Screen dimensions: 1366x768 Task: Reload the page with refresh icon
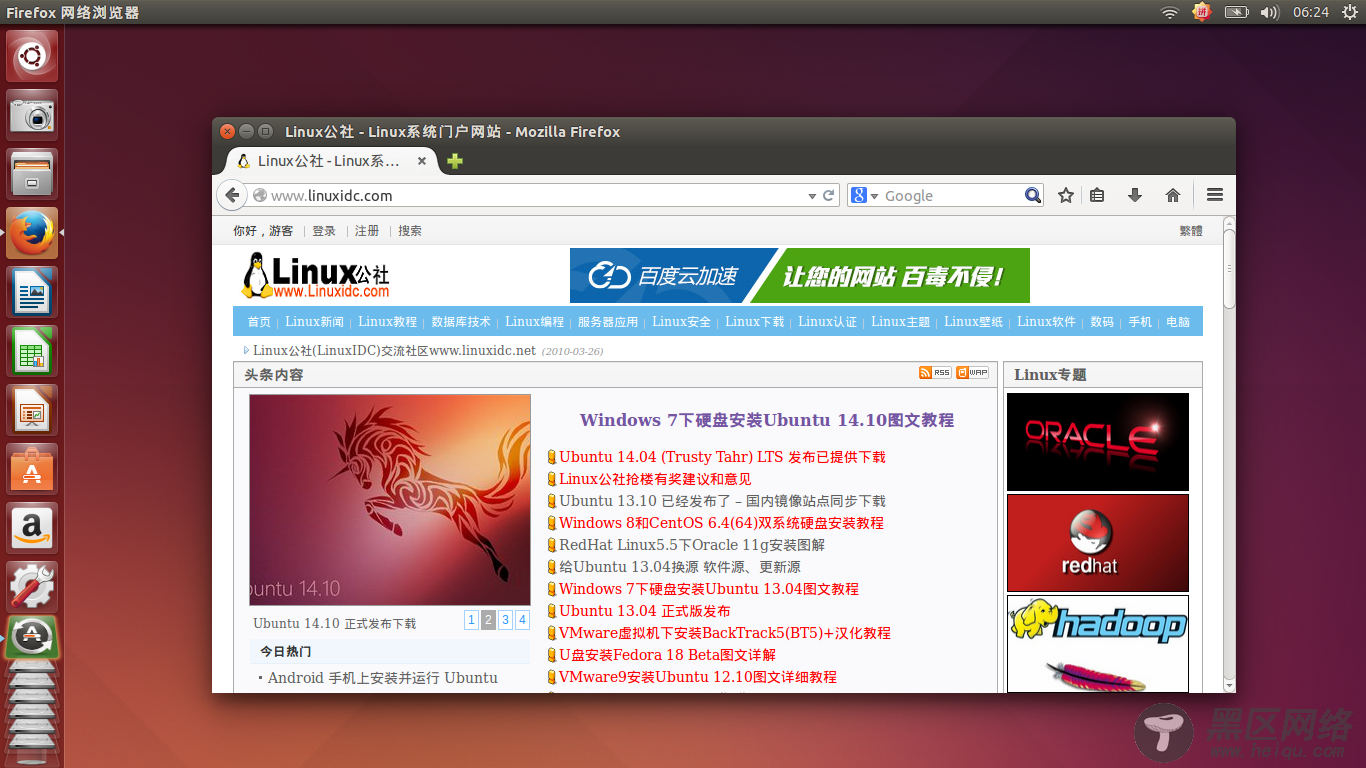[828, 196]
